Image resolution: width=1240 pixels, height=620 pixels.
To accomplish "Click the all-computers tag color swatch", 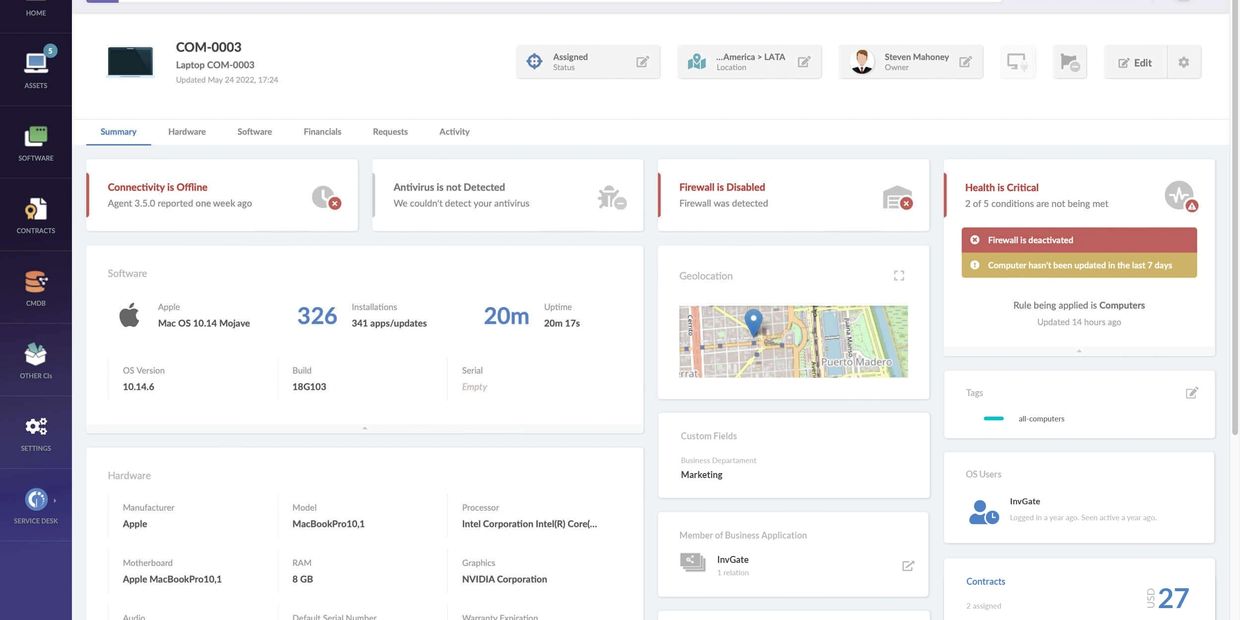I will coord(993,419).
